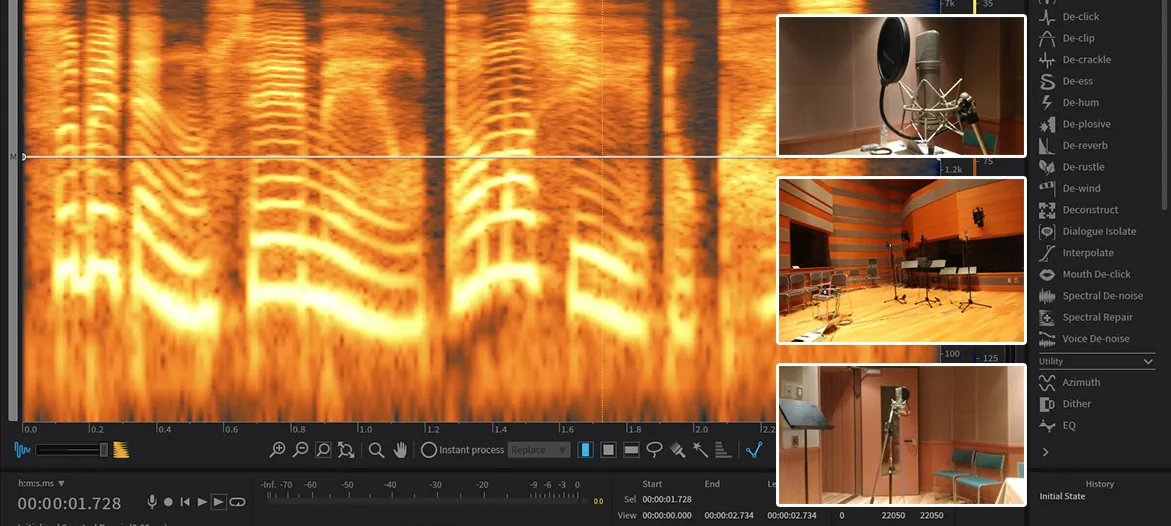
Task: Open the Spectral Repair module
Action: (x=1085, y=318)
